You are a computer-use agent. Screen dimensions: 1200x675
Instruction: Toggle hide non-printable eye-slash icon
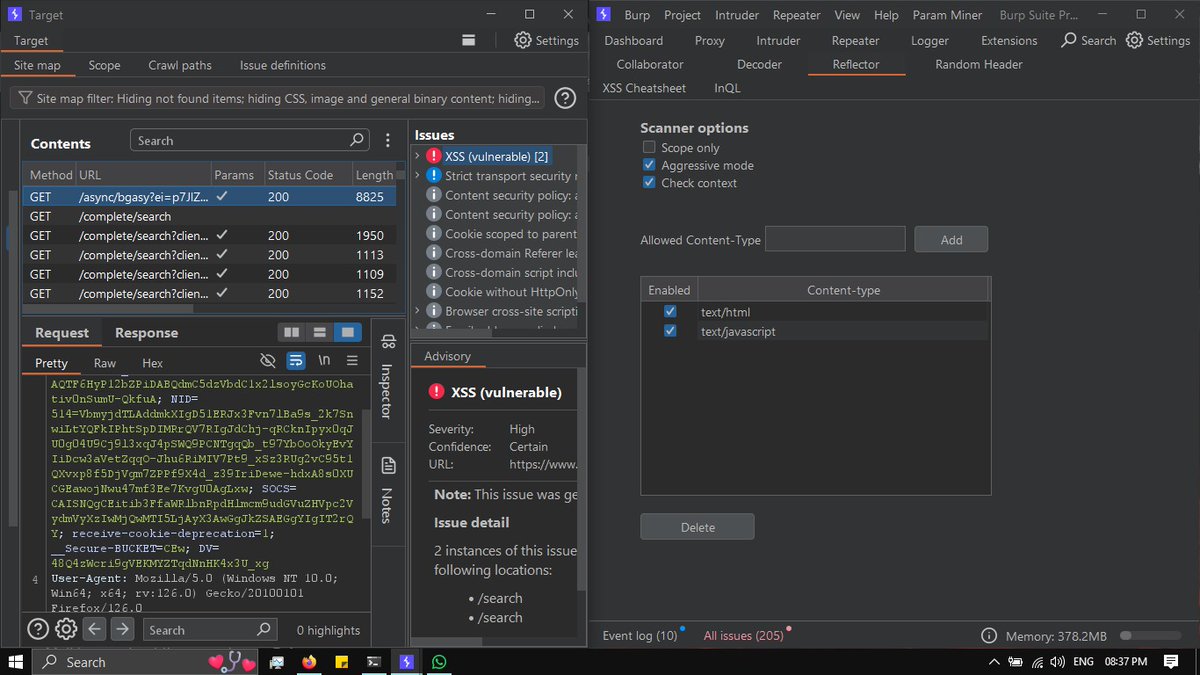click(x=267, y=360)
